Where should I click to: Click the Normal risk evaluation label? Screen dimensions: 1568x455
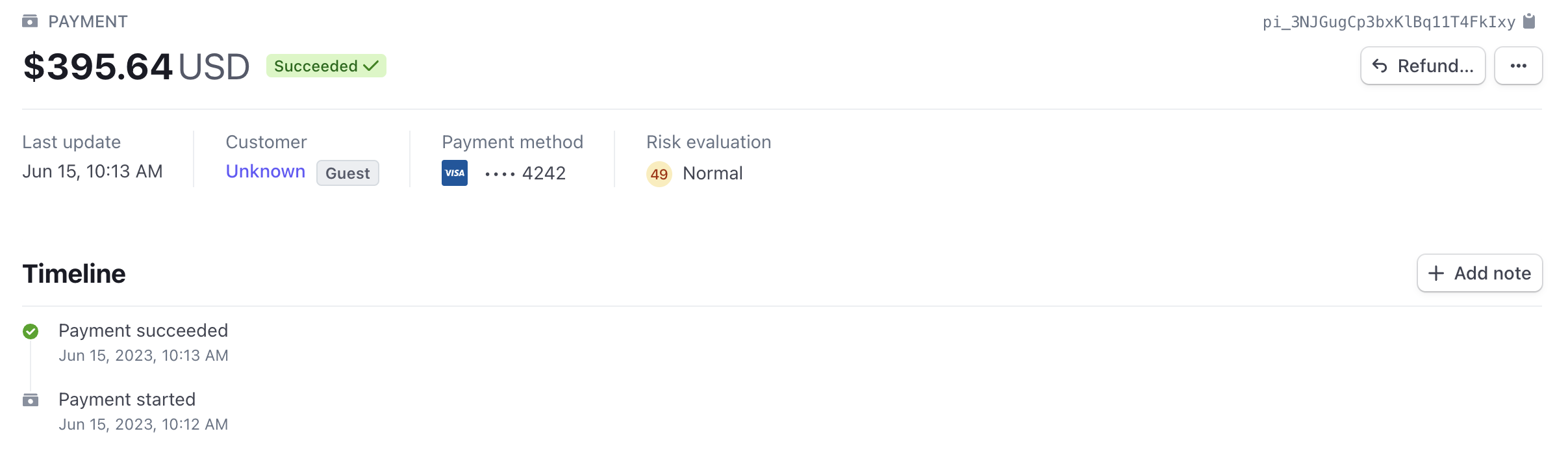(713, 173)
